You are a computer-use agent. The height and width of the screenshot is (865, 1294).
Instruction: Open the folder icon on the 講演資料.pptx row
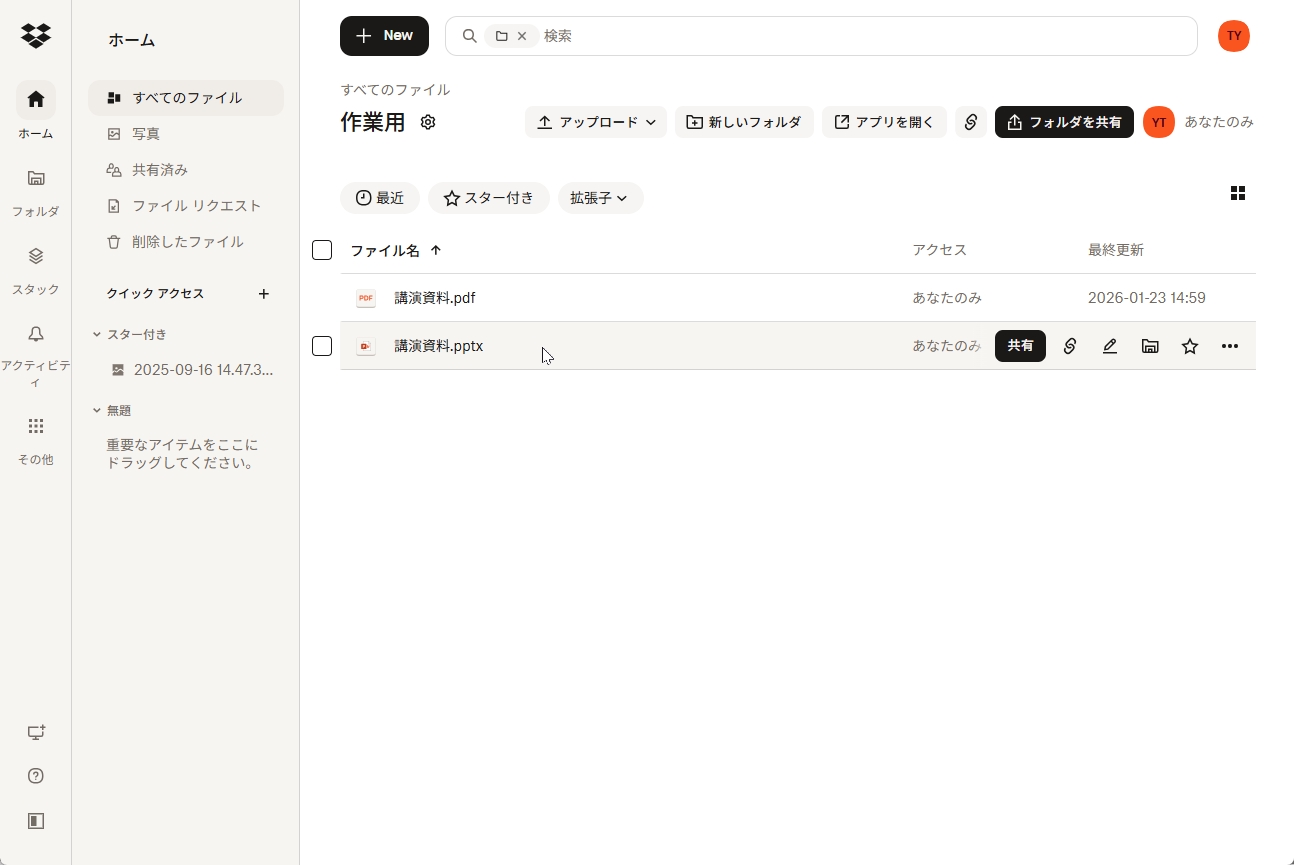click(1150, 346)
